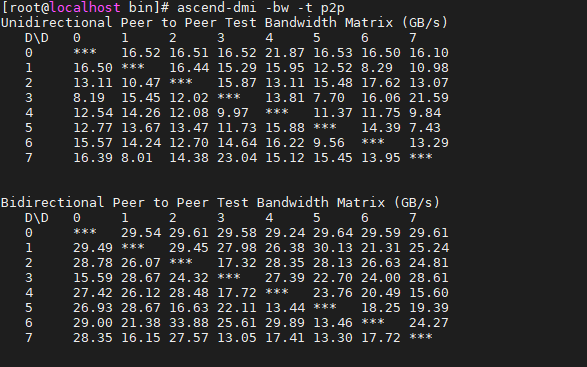Click value 15.60 in bidirectional row 4
Screen dimensions: 587x367
coord(429,293)
